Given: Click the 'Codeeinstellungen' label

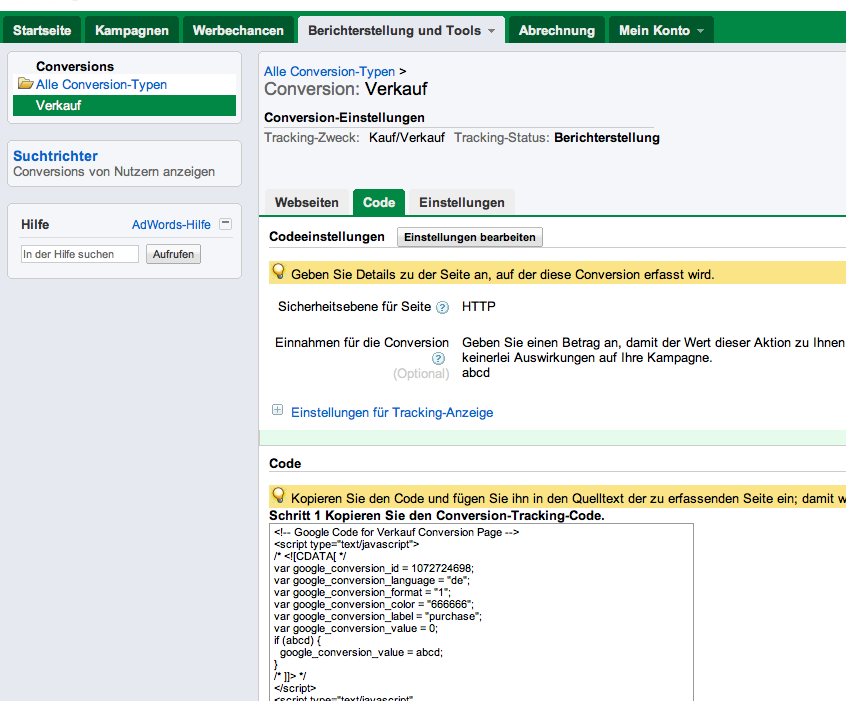Looking at the screenshot, I should click(327, 237).
